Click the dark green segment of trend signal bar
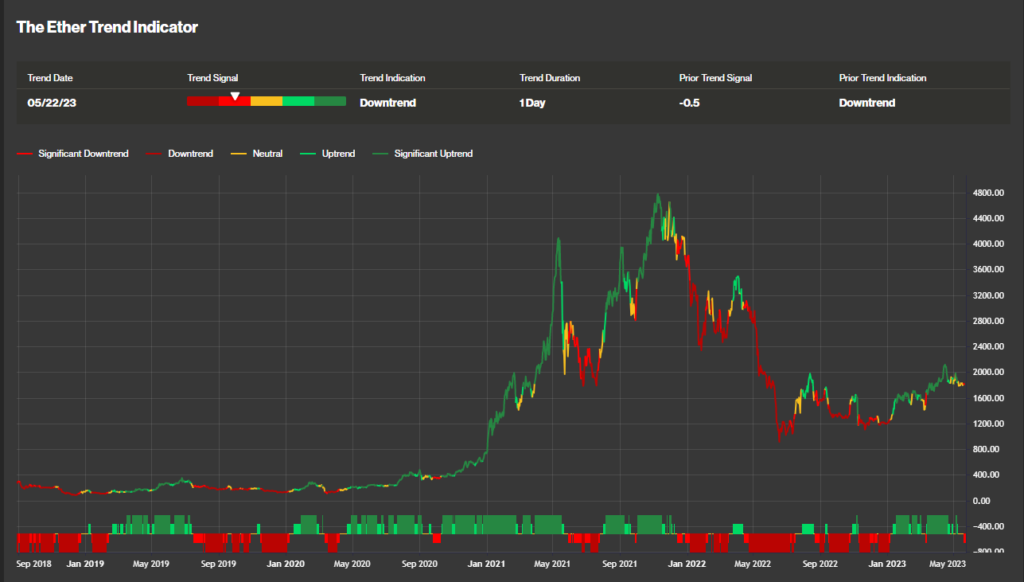This screenshot has height=582, width=1024. pyautogui.click(x=330, y=101)
